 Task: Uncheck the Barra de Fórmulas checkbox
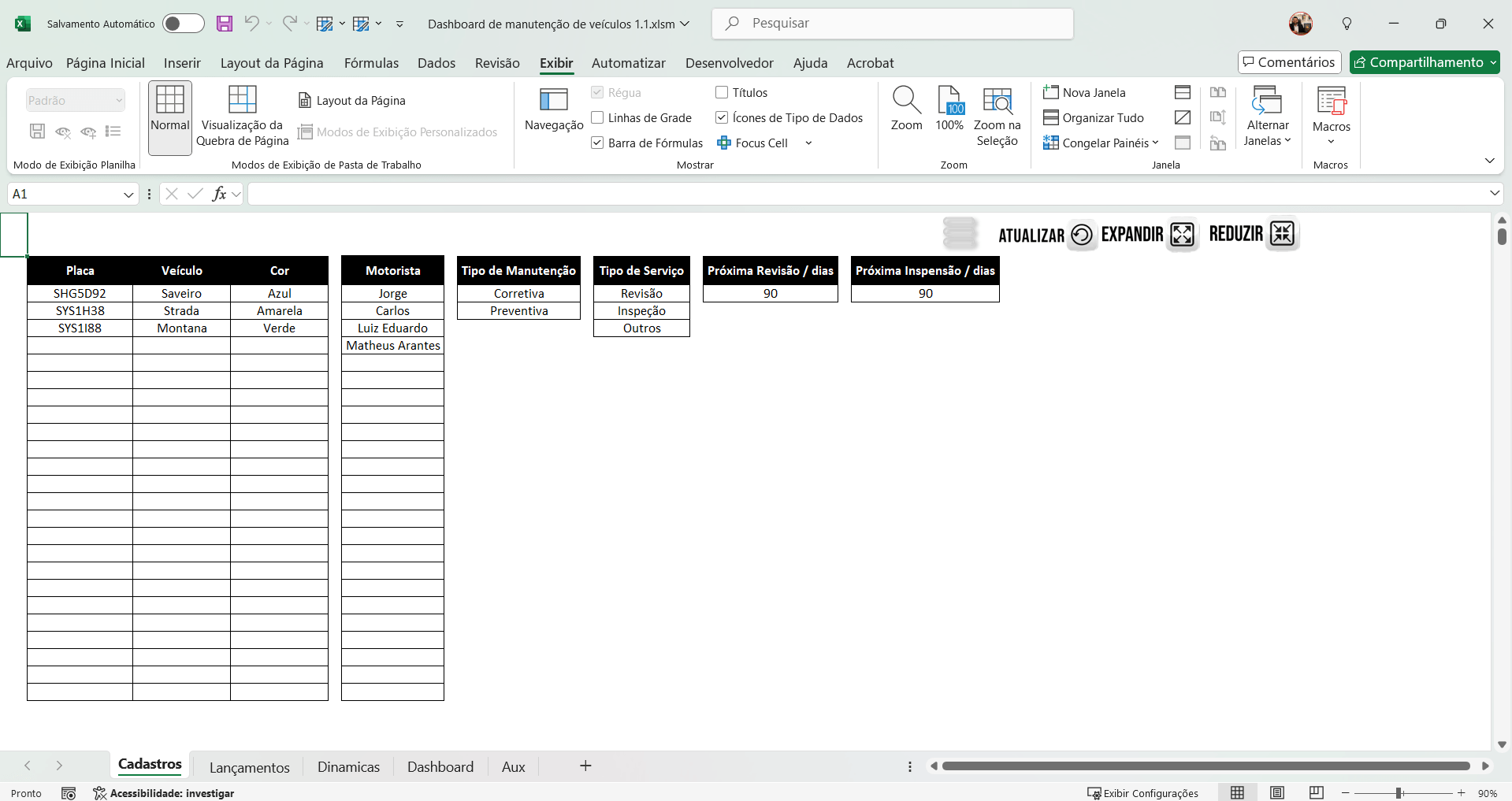click(598, 143)
